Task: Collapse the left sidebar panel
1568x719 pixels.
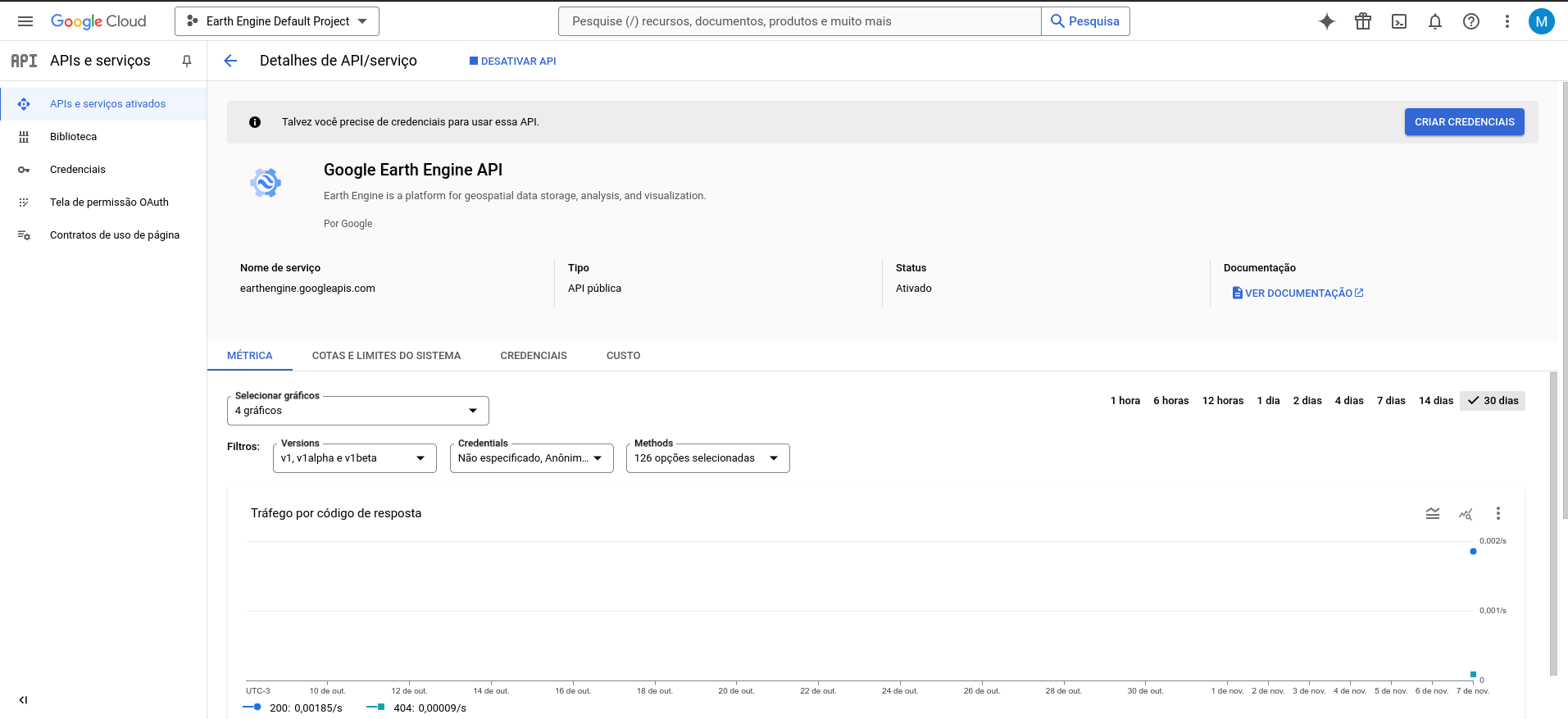Action: point(23,700)
